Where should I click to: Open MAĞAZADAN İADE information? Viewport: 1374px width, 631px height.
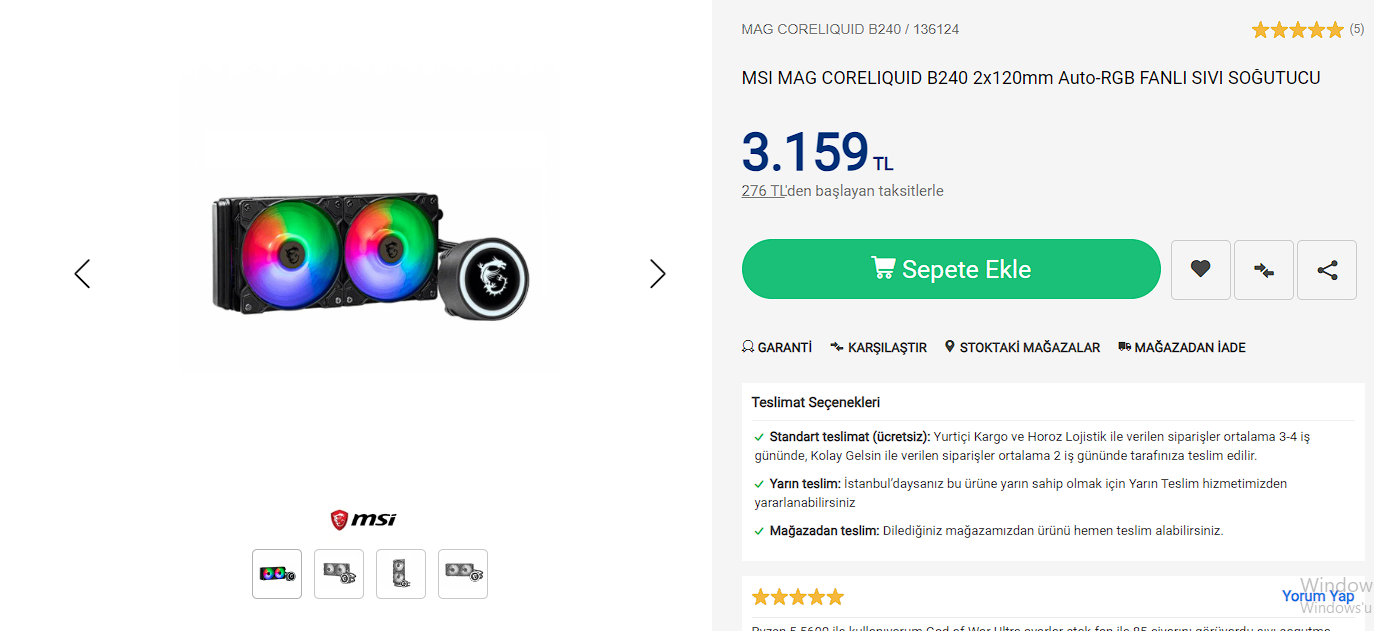point(1182,348)
